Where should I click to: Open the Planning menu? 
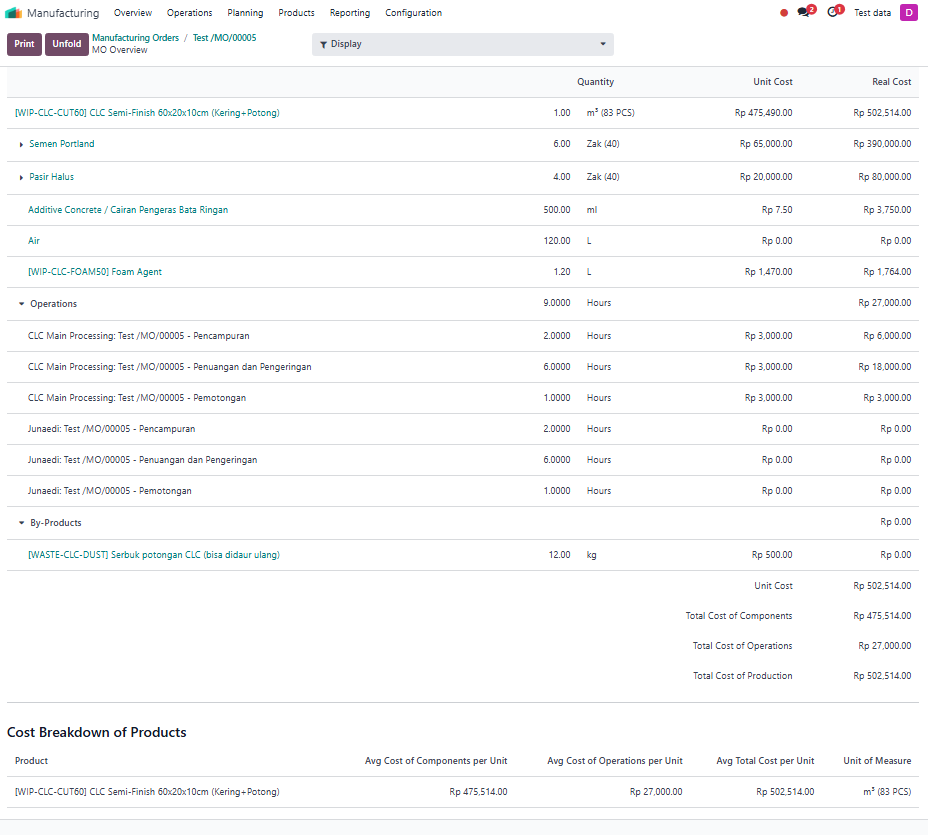(x=245, y=12)
